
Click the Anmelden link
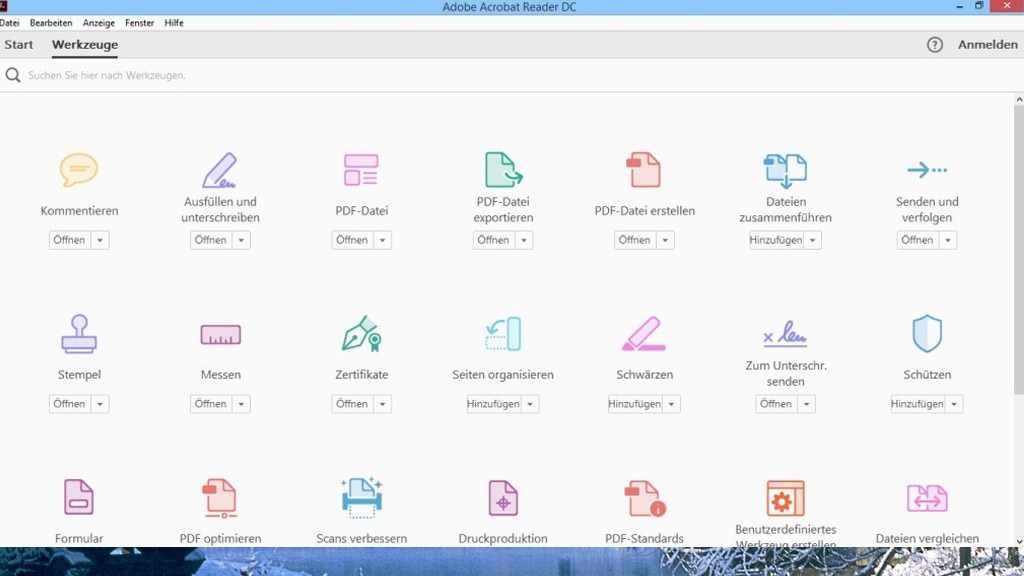click(988, 44)
